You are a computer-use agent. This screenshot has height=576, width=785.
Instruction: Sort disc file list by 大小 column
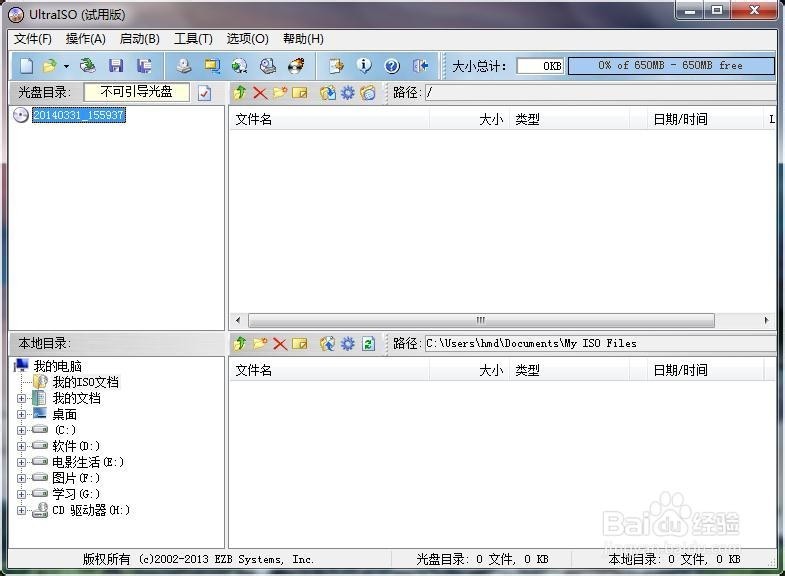click(469, 120)
